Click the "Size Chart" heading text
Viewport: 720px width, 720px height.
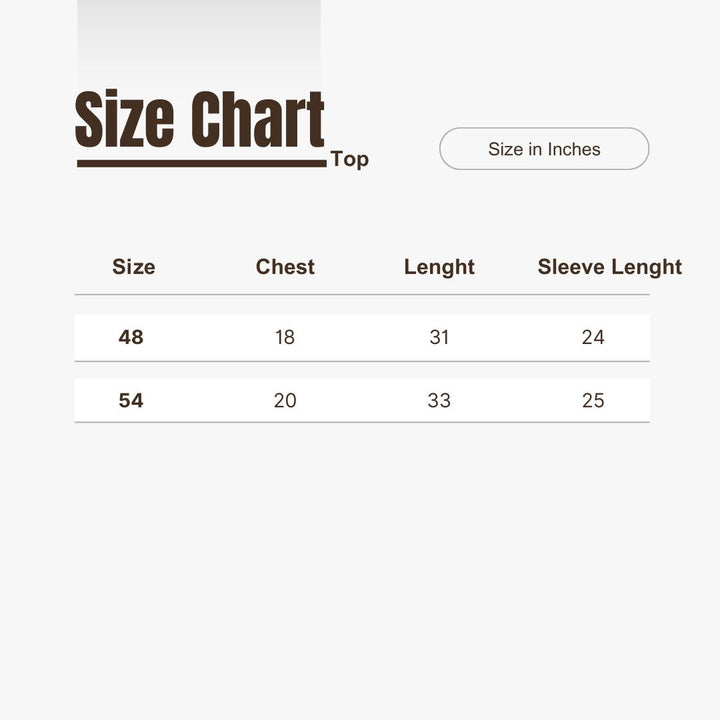pyautogui.click(x=200, y=120)
